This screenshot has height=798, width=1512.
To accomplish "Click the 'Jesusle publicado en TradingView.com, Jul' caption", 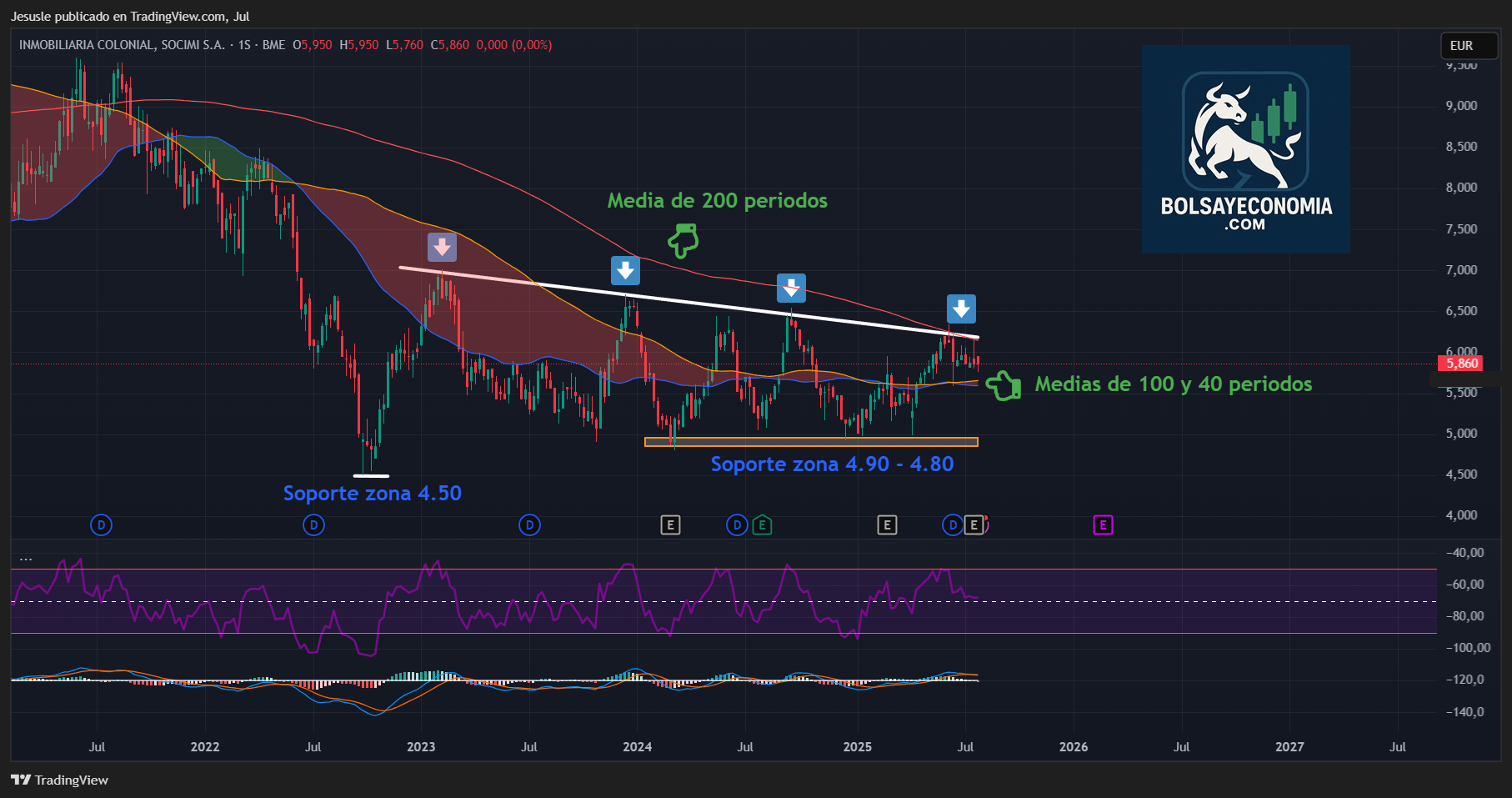I will [130, 16].
